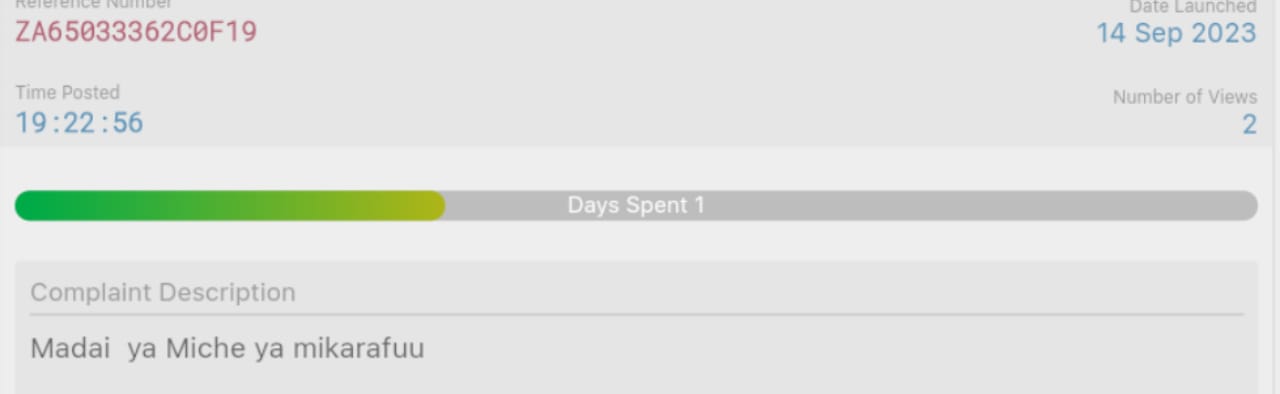The width and height of the screenshot is (1280, 394).
Task: Click the Date Launched label
Action: tap(1193, 6)
